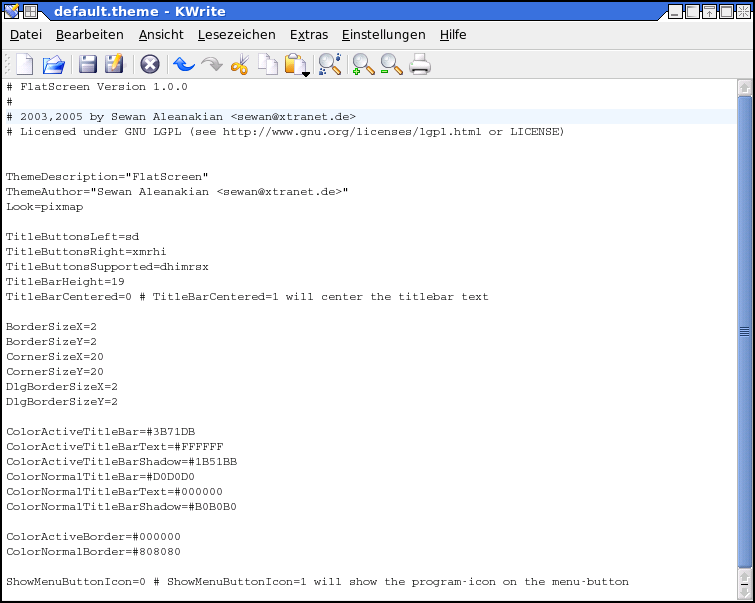This screenshot has width=755, height=603.
Task: Place the cursor in the "# FlatScreen Version 1.0.0" line
Action: click(97, 87)
